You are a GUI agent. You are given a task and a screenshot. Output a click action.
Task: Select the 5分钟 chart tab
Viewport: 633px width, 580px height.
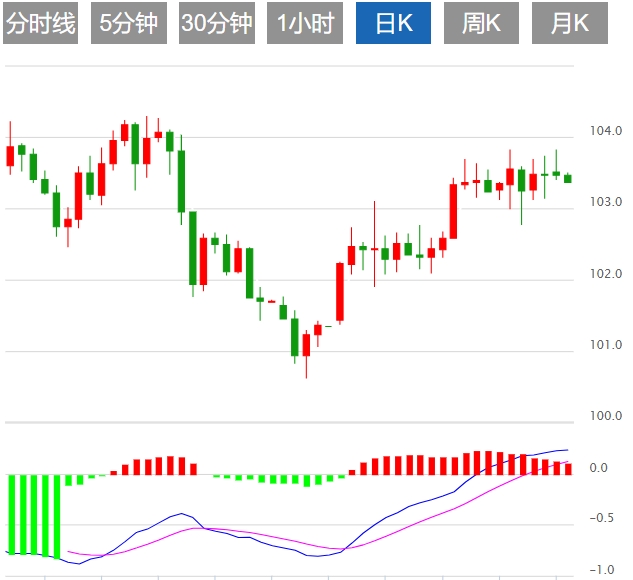[x=129, y=24]
